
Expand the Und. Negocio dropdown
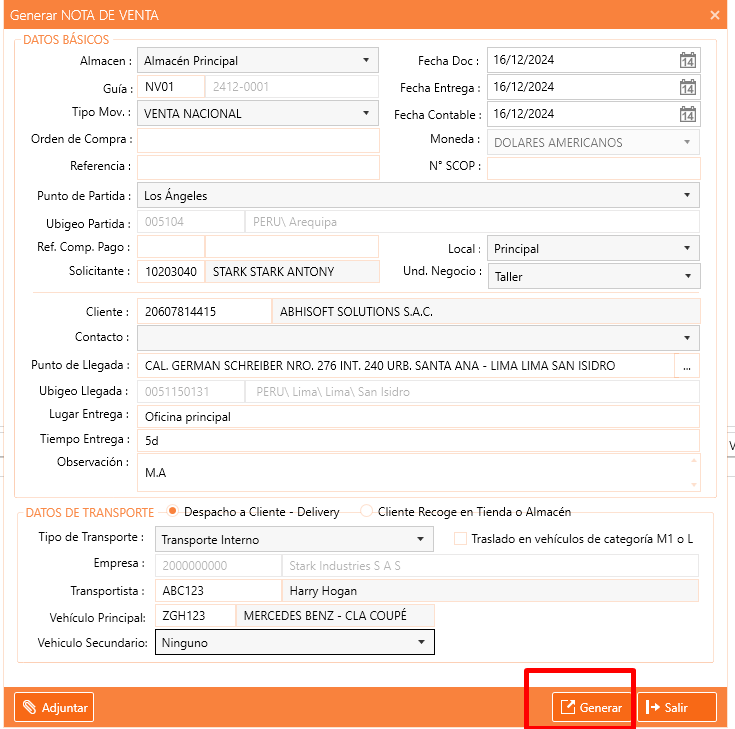click(594, 276)
